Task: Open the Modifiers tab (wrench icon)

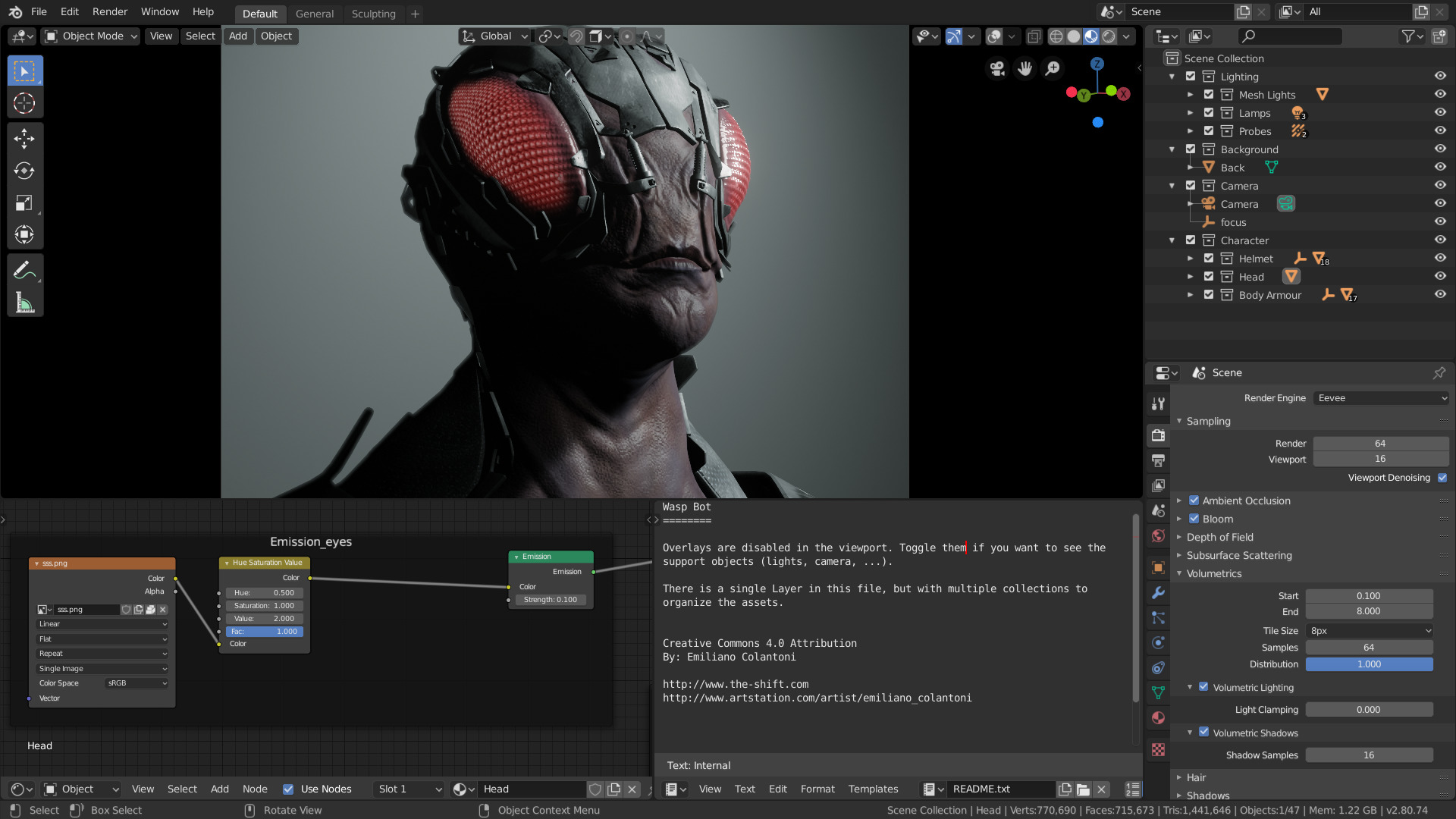Action: [1158, 592]
